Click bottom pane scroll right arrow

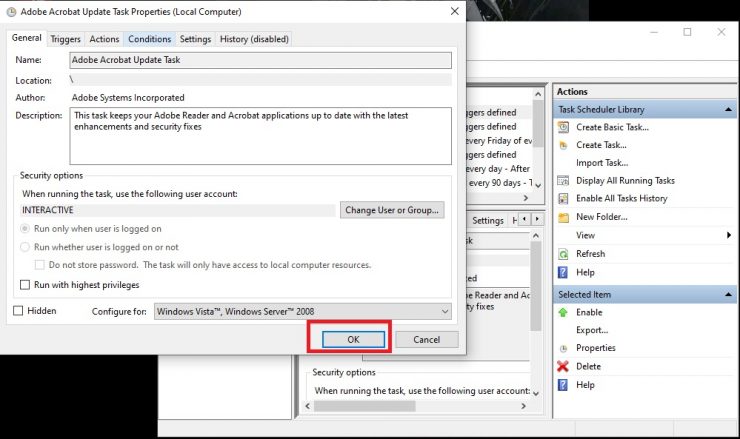523,406
